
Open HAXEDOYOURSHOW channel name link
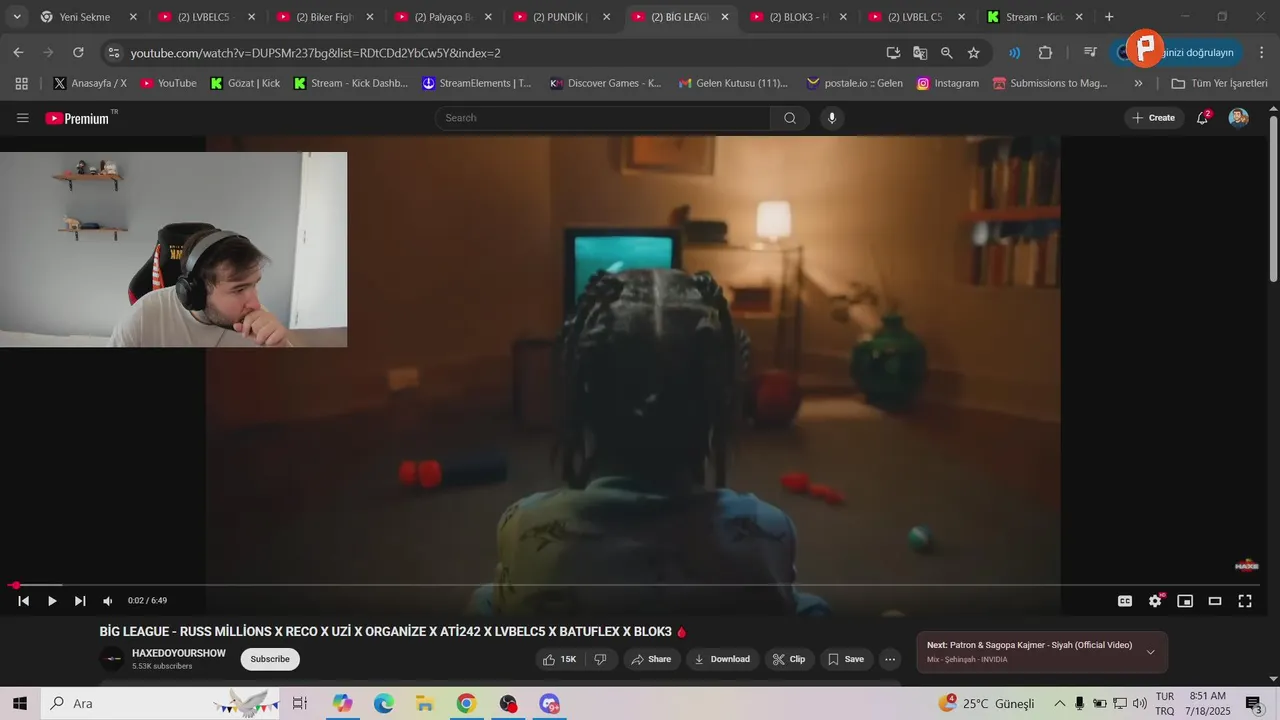click(179, 653)
